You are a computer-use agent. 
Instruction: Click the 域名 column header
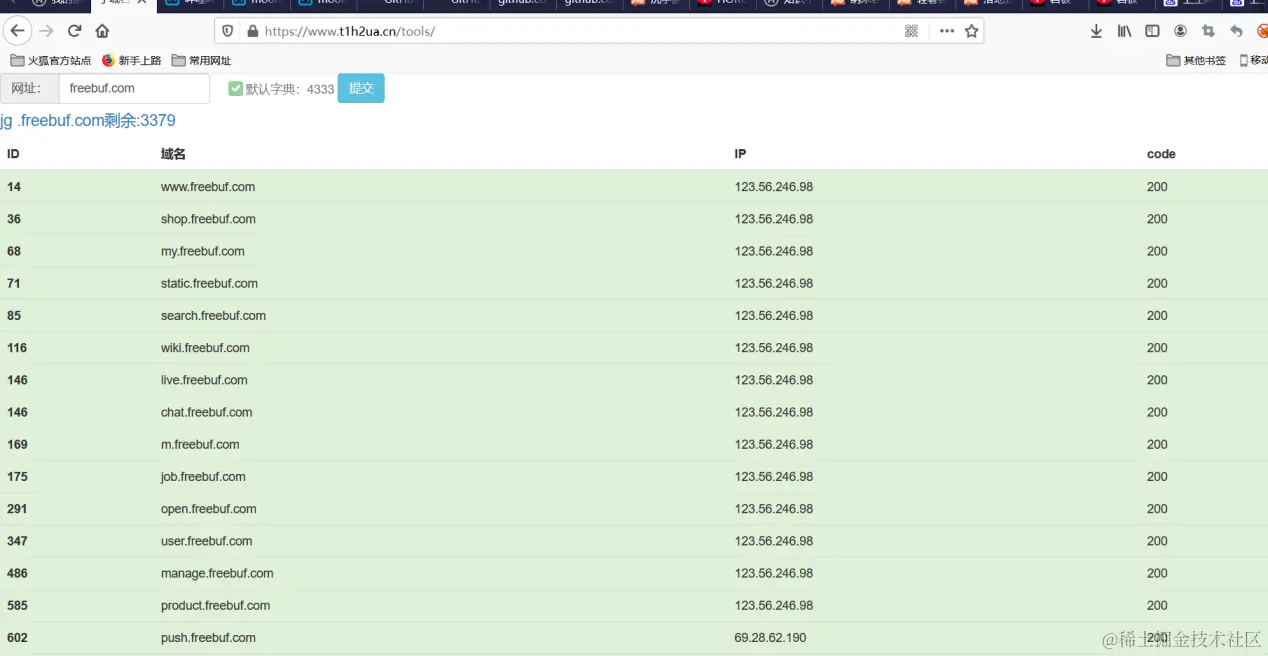pyautogui.click(x=173, y=154)
